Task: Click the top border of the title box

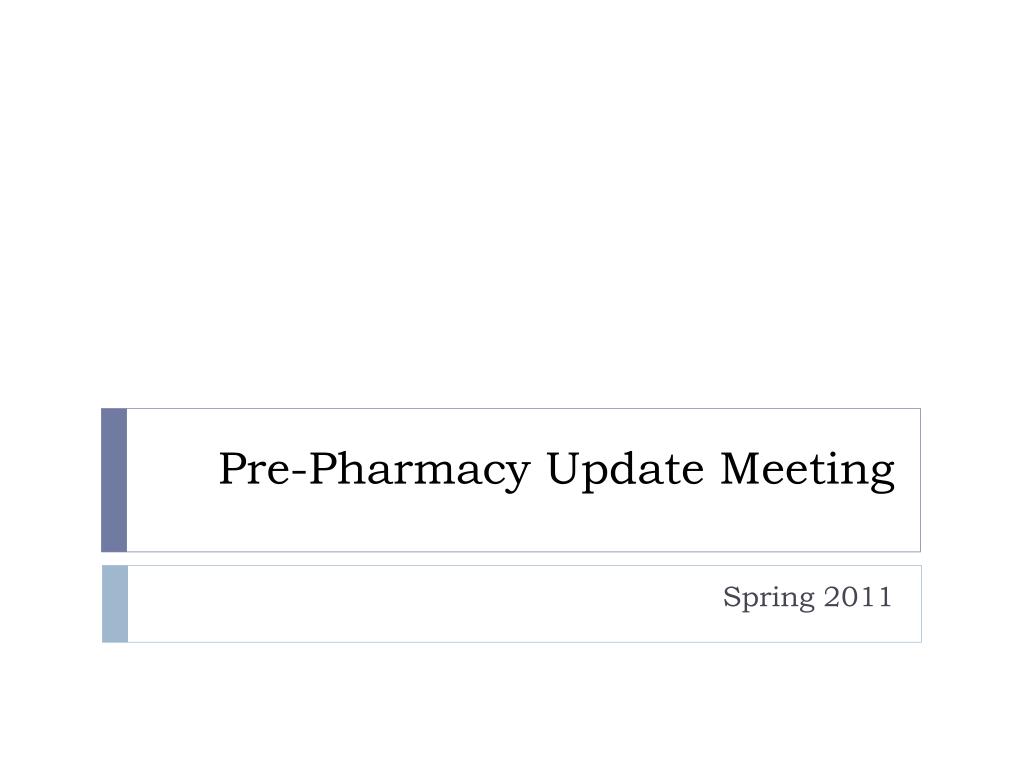Action: pos(520,408)
